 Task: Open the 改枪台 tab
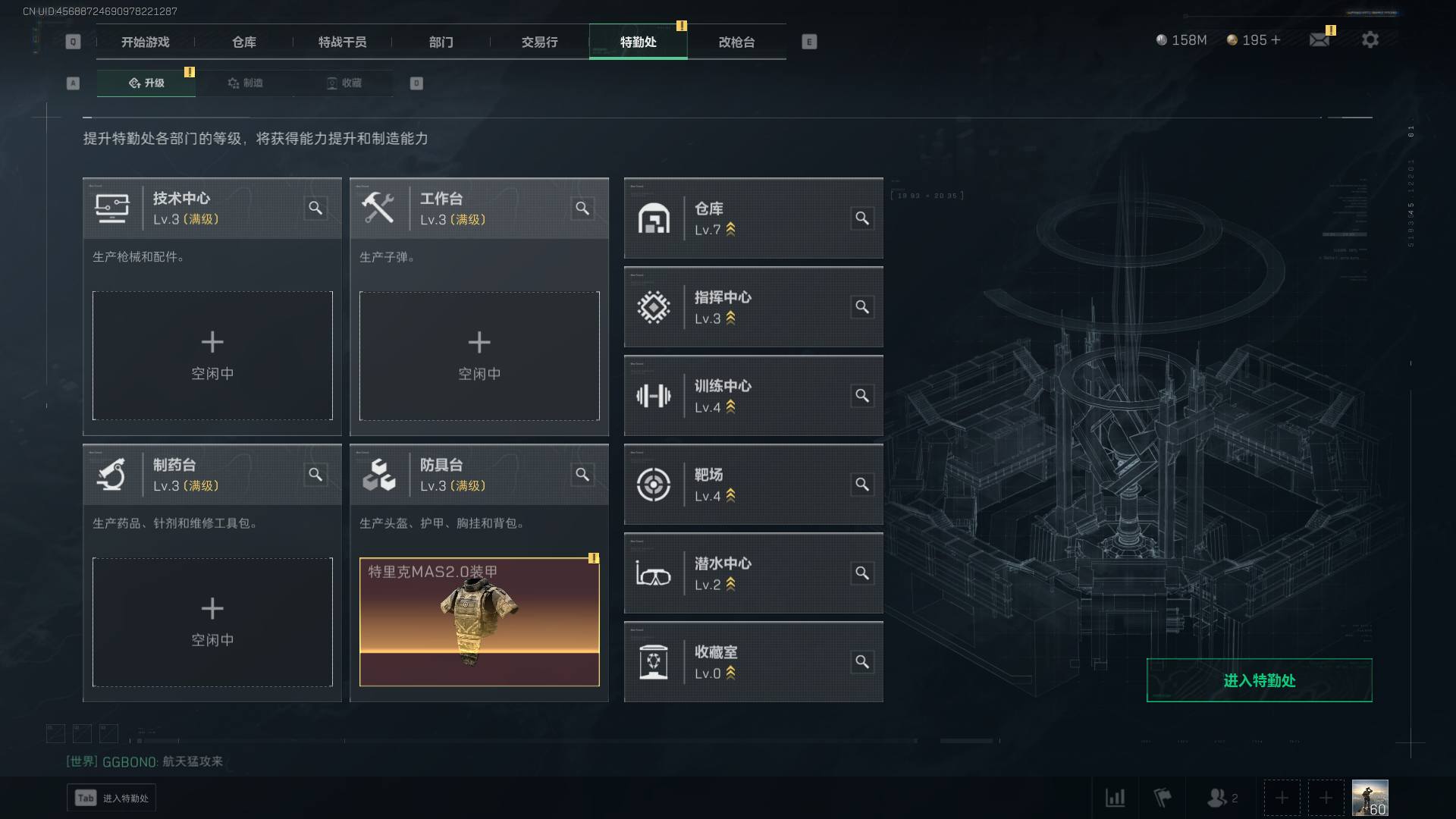[736, 42]
